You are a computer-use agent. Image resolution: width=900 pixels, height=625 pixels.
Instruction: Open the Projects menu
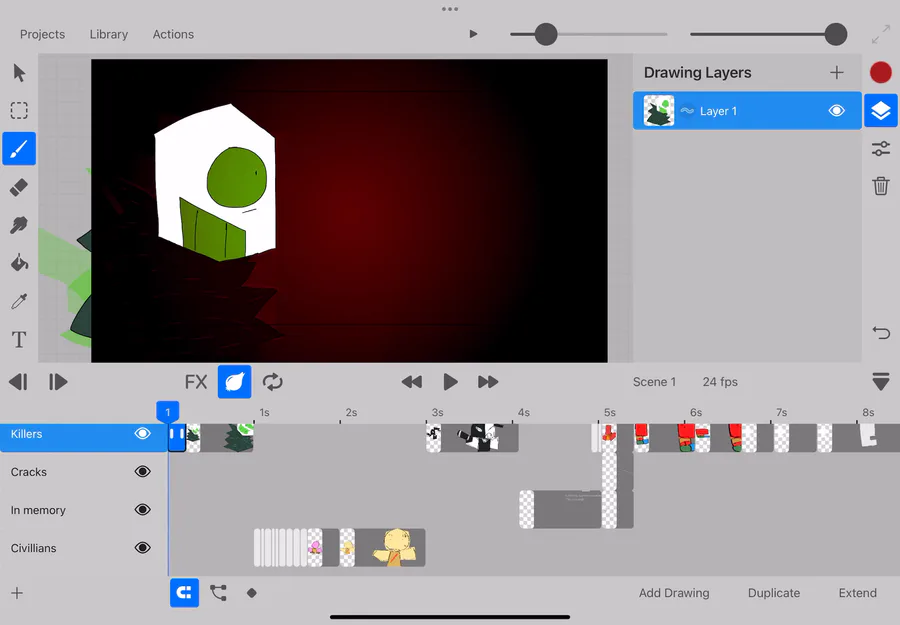(42, 34)
